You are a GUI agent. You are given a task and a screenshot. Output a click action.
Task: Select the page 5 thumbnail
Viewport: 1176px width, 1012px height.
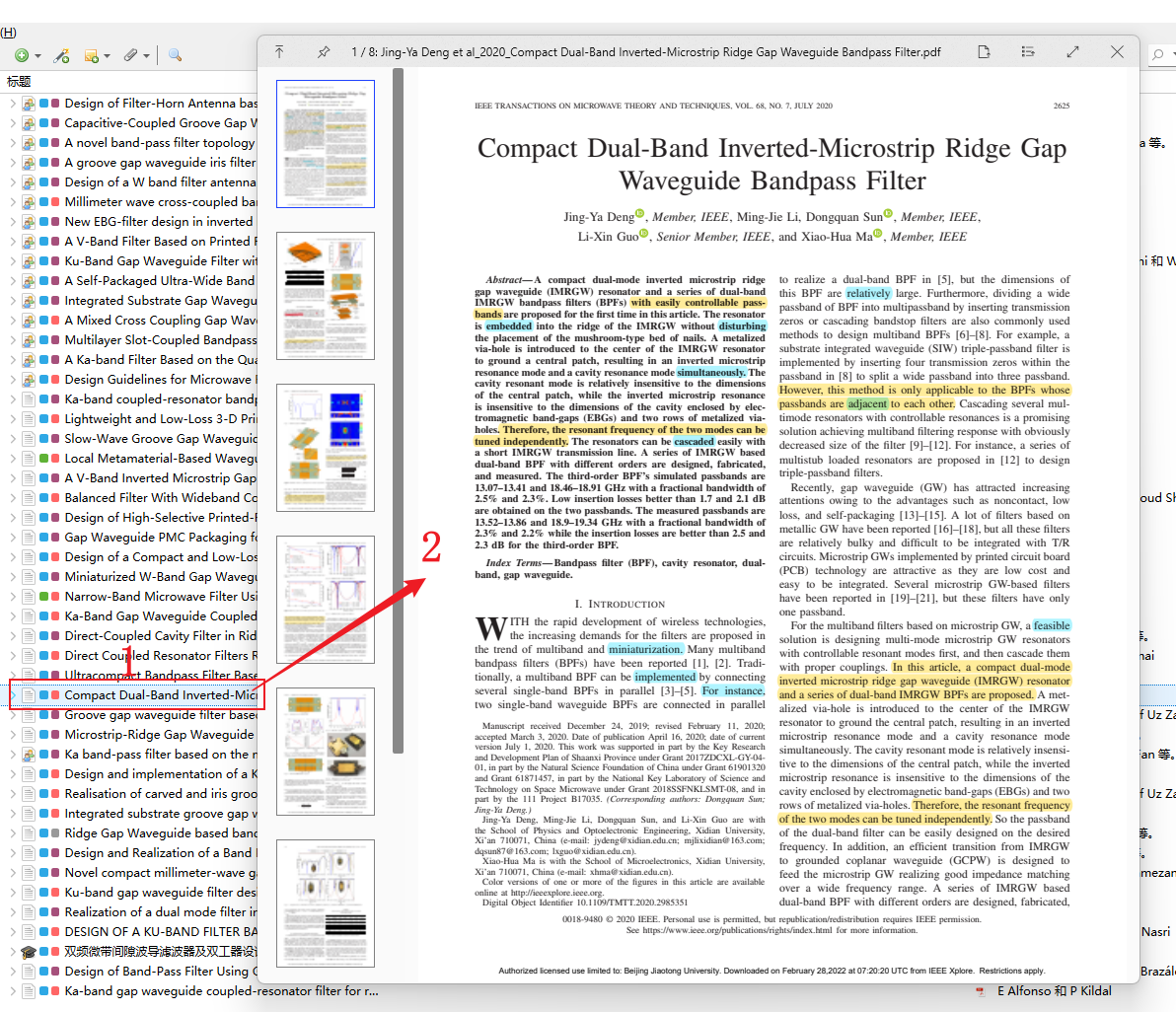coord(325,752)
